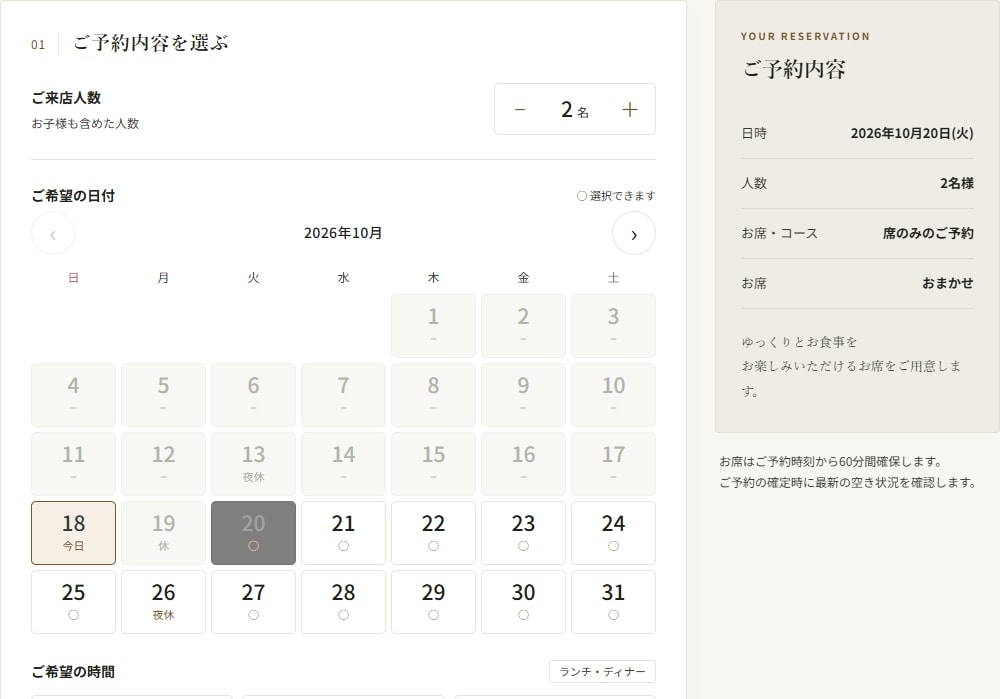This screenshot has width=1000, height=699.
Task: Click the ご予約内容を選ぶ step heading
Action: point(151,43)
